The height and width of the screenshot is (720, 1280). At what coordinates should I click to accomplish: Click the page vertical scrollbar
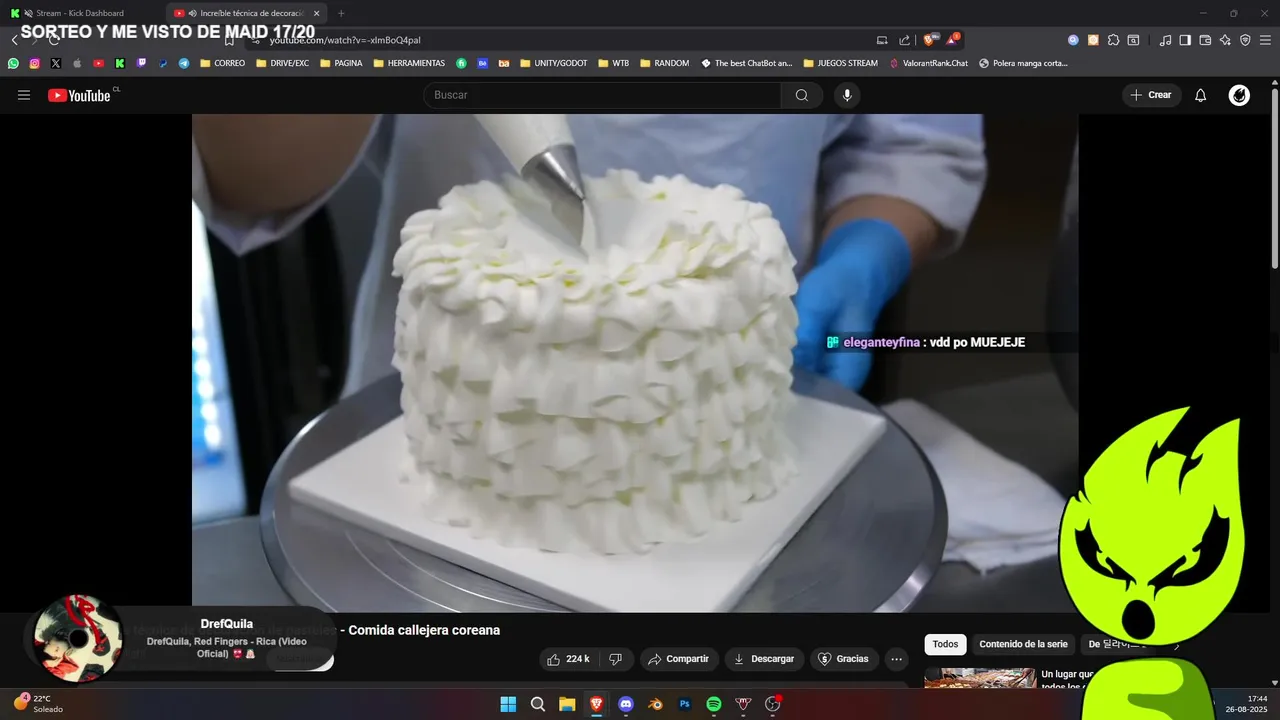(x=1275, y=180)
